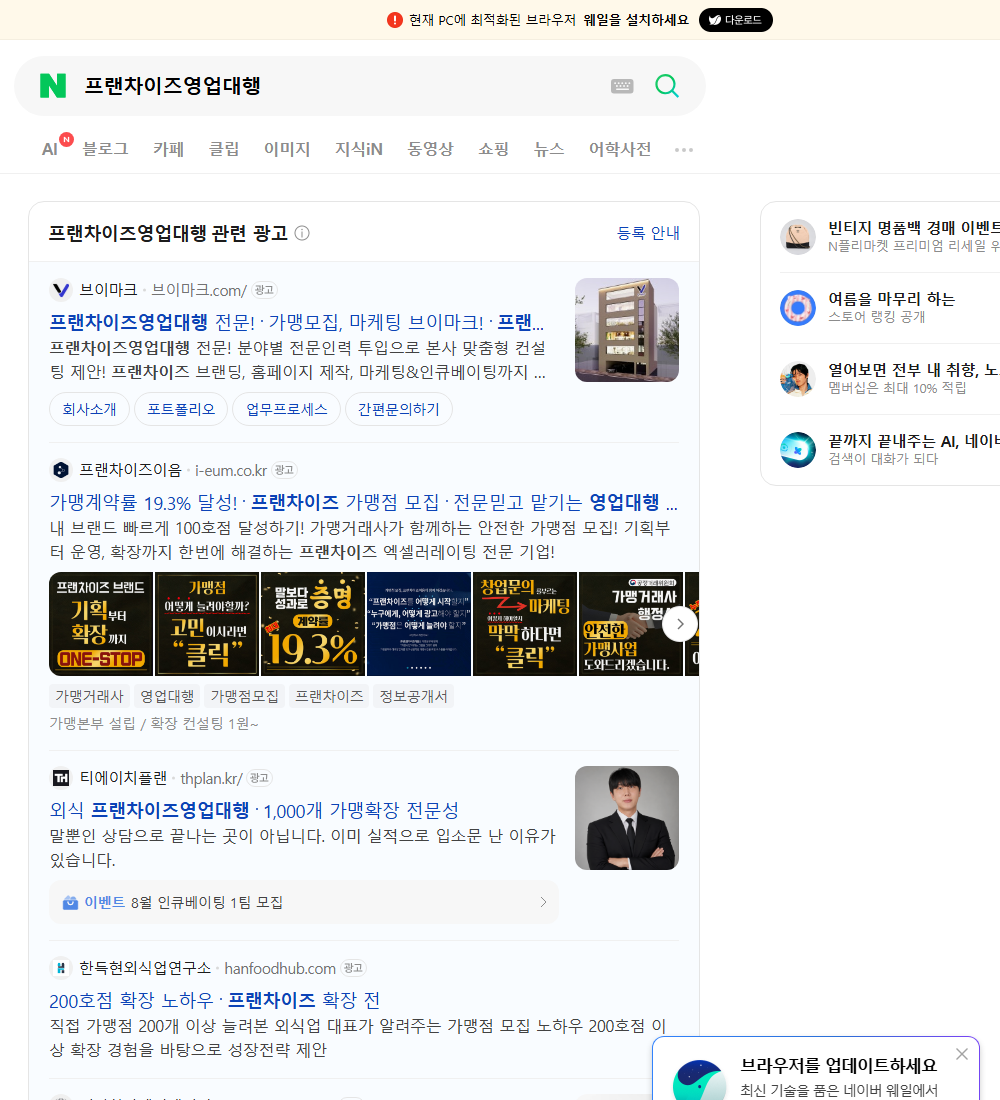Click the 간편문의하기 chip
Screen dimensions: 1000x1100
tap(399, 409)
